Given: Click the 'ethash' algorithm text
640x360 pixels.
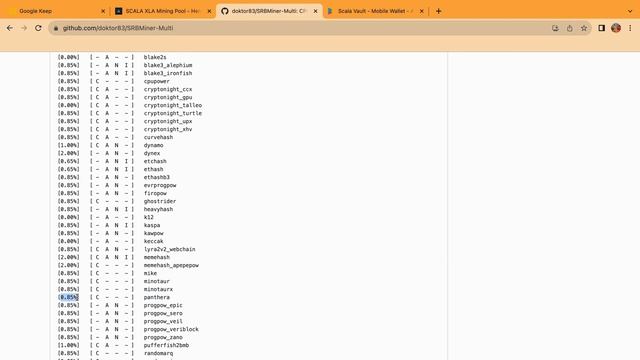Looking at the screenshot, I should (x=153, y=169).
